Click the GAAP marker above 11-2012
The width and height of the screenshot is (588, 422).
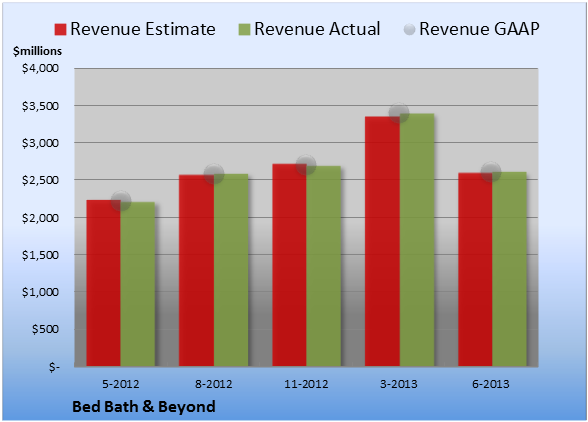[306, 165]
